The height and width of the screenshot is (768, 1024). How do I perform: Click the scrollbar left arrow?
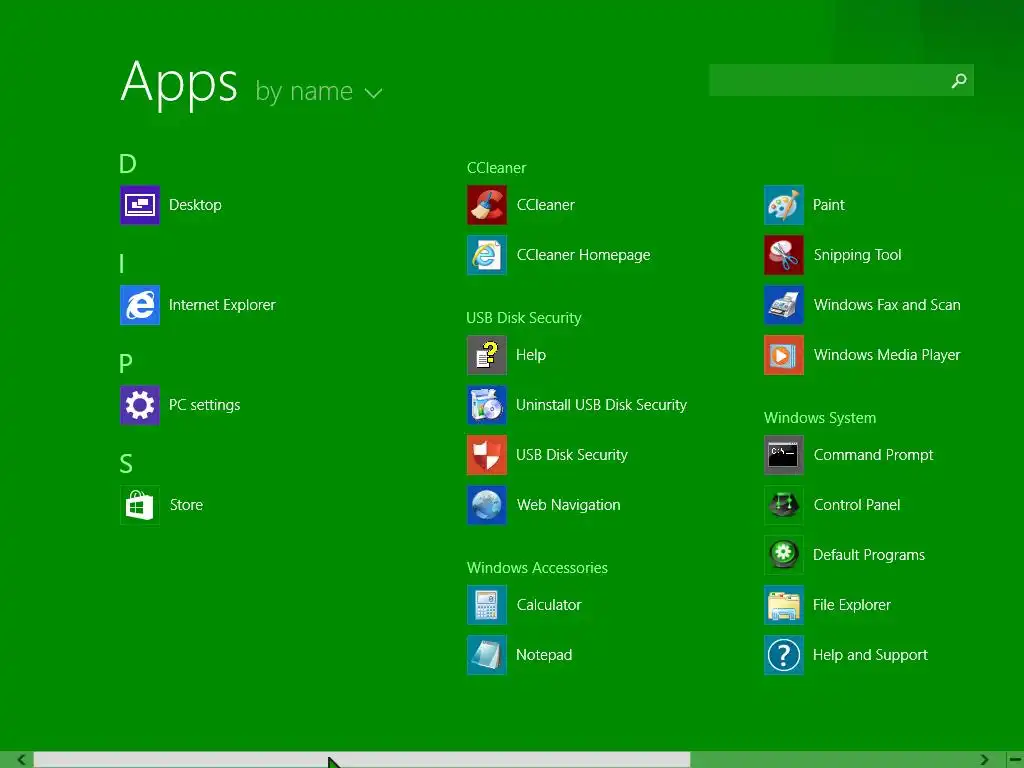pos(21,760)
